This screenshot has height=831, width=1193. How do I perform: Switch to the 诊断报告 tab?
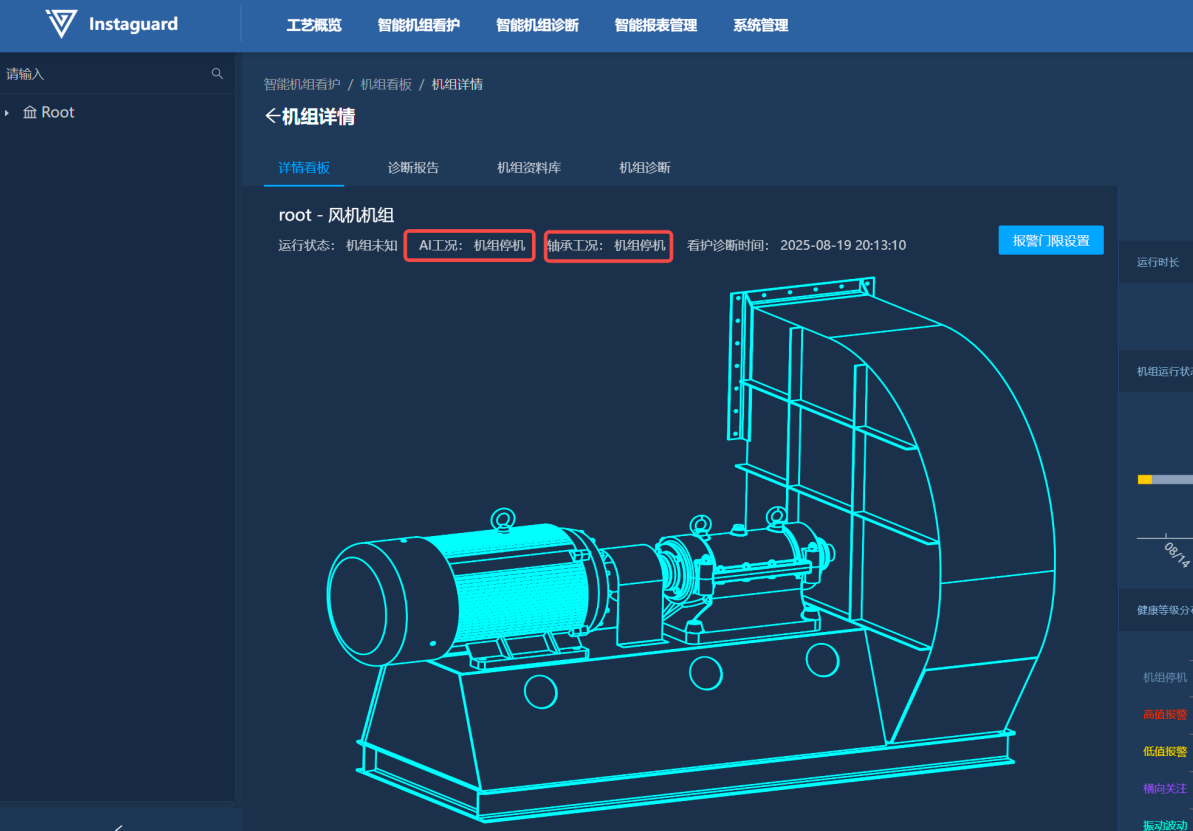pyautogui.click(x=413, y=168)
